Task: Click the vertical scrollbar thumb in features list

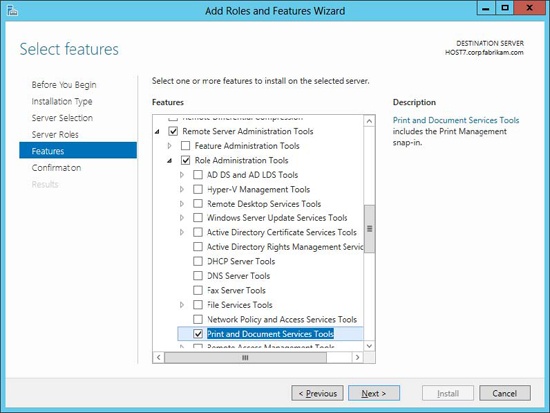Action: tap(369, 229)
